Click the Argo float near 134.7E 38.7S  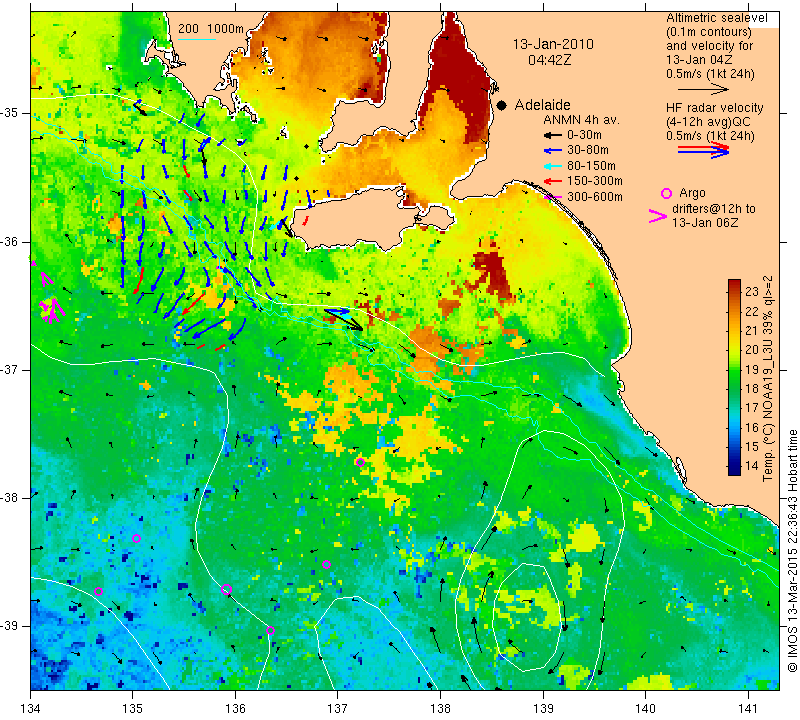pos(98,591)
